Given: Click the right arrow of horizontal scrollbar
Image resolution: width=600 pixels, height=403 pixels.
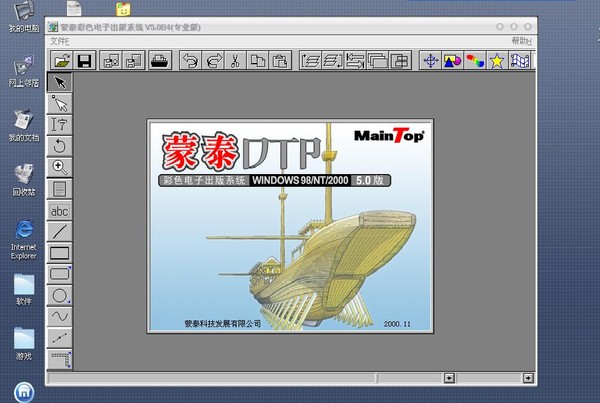Looking at the screenshot, I should click(x=528, y=378).
